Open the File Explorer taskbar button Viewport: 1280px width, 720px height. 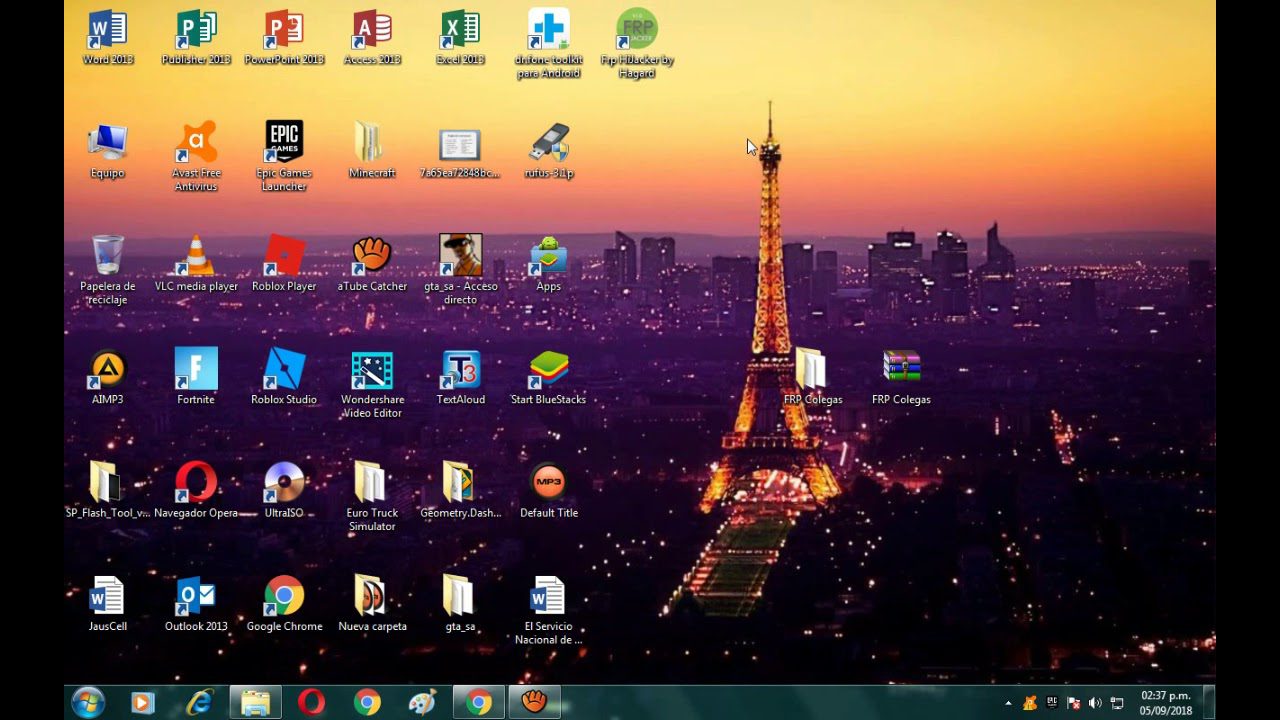coord(255,702)
